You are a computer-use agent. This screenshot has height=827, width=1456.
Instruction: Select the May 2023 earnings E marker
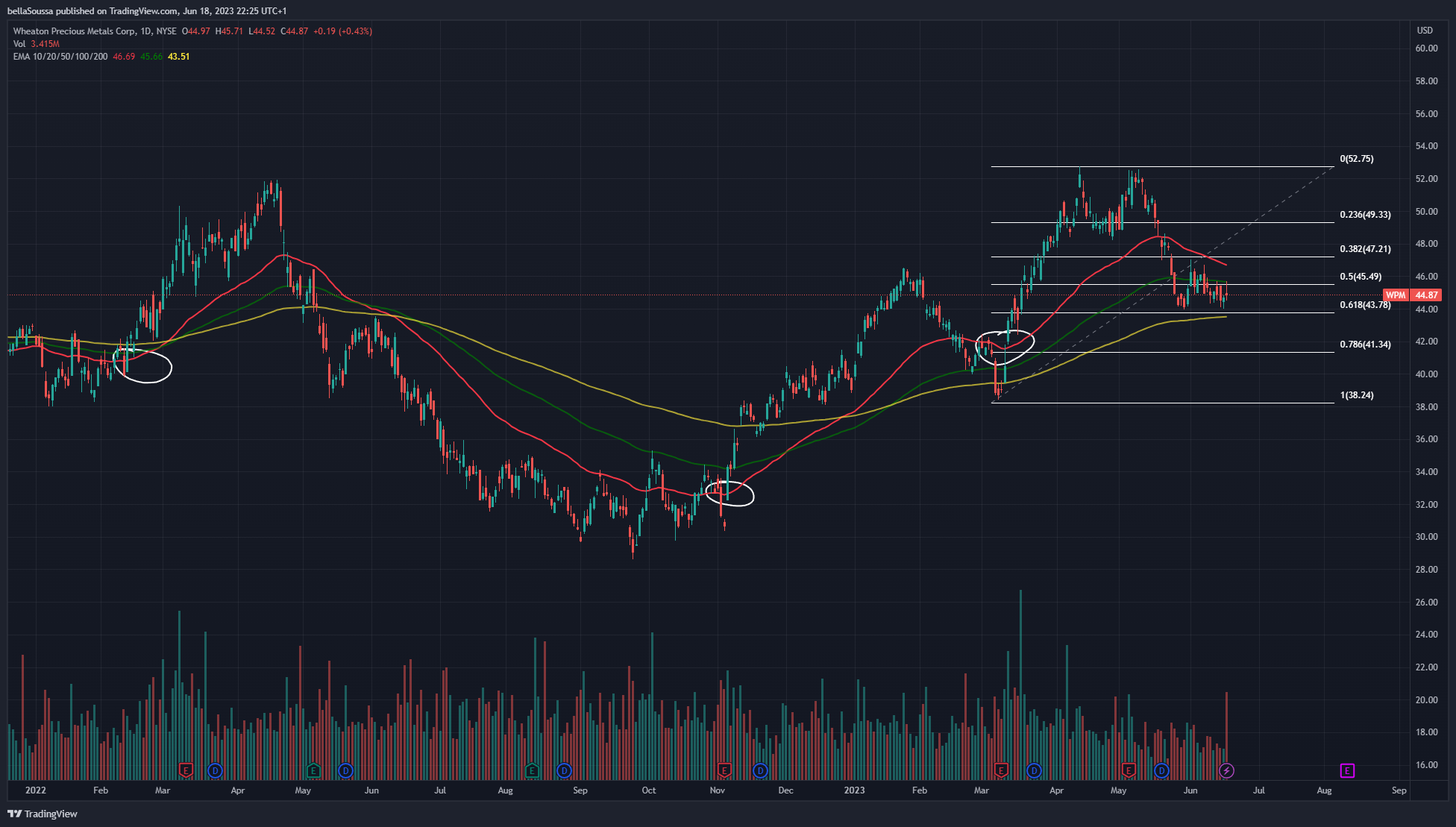[1129, 770]
